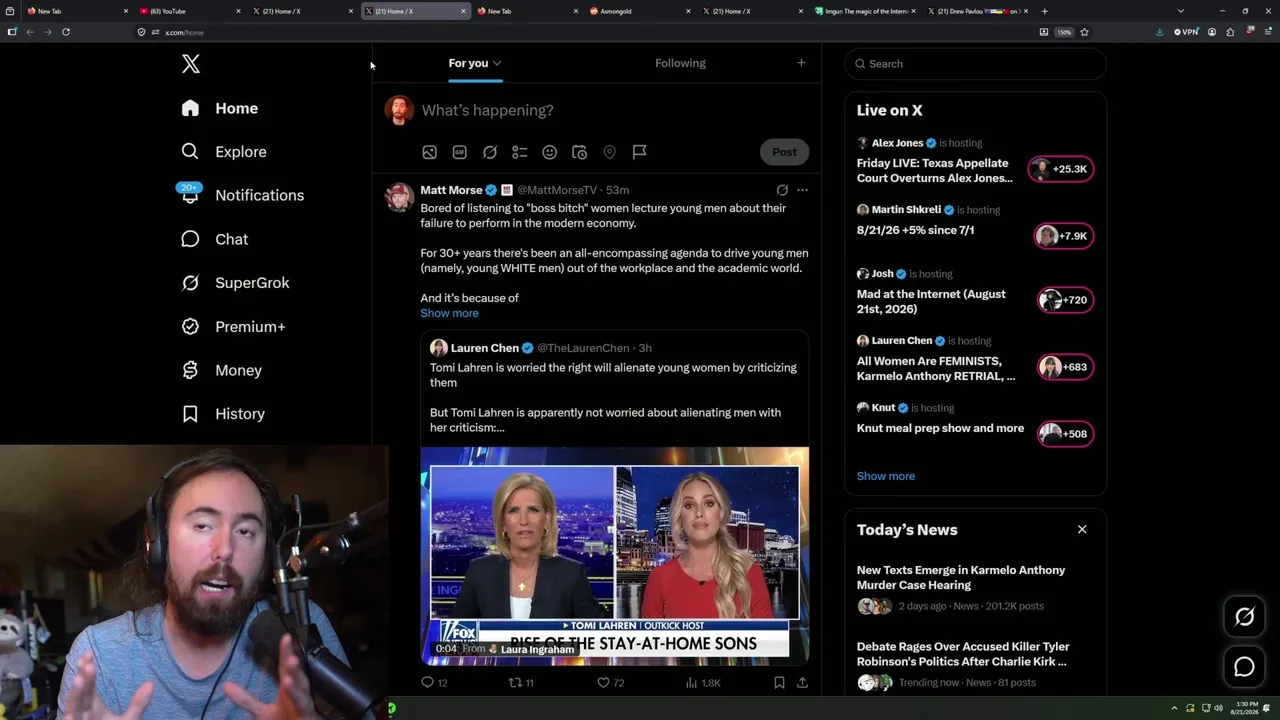
Task: Focus the Search input
Action: [x=975, y=64]
